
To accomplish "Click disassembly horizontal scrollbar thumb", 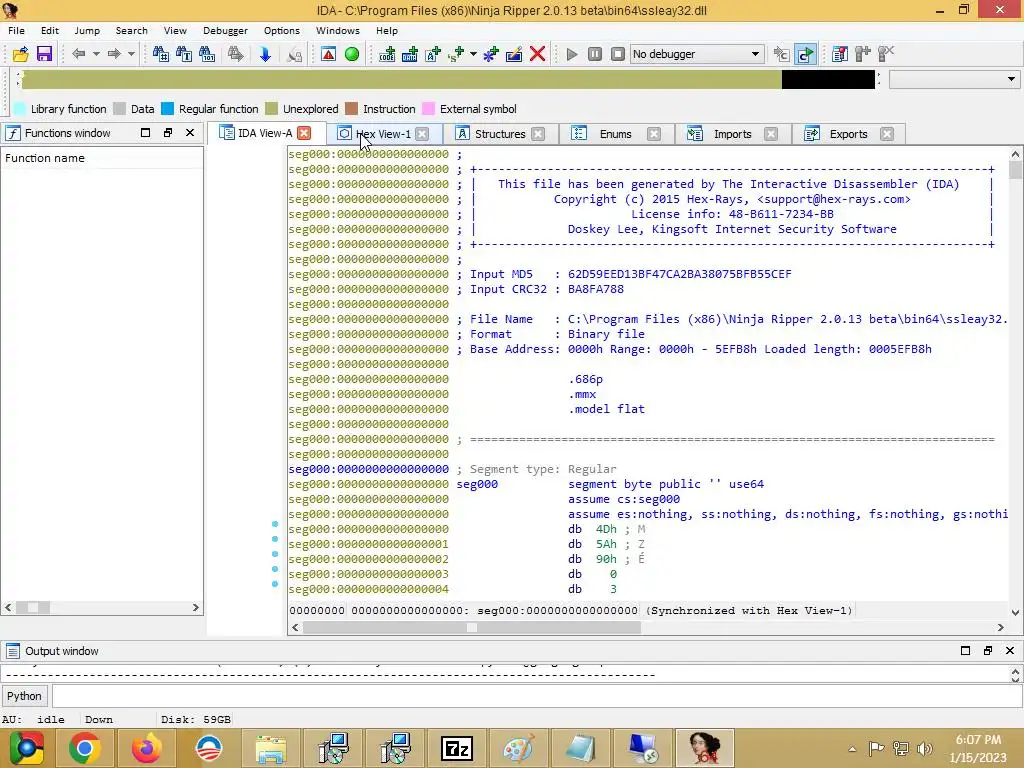I will 472,628.
